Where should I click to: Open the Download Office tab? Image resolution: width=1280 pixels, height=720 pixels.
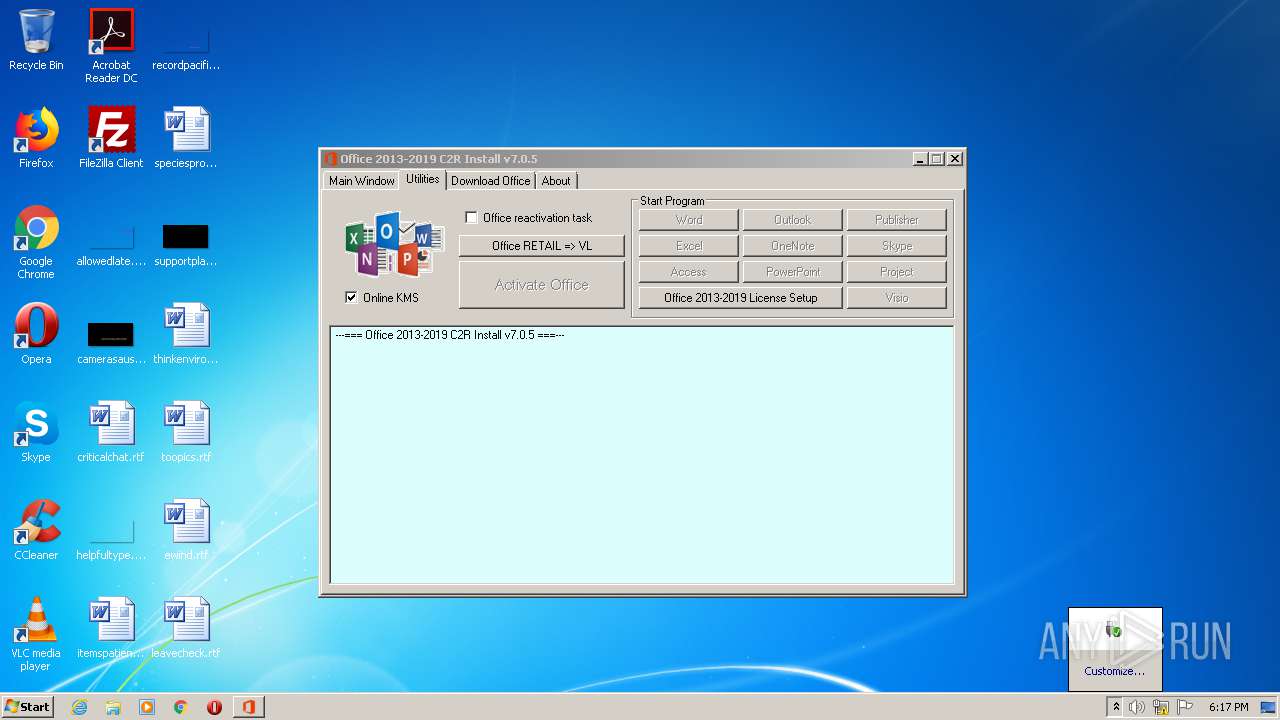490,181
